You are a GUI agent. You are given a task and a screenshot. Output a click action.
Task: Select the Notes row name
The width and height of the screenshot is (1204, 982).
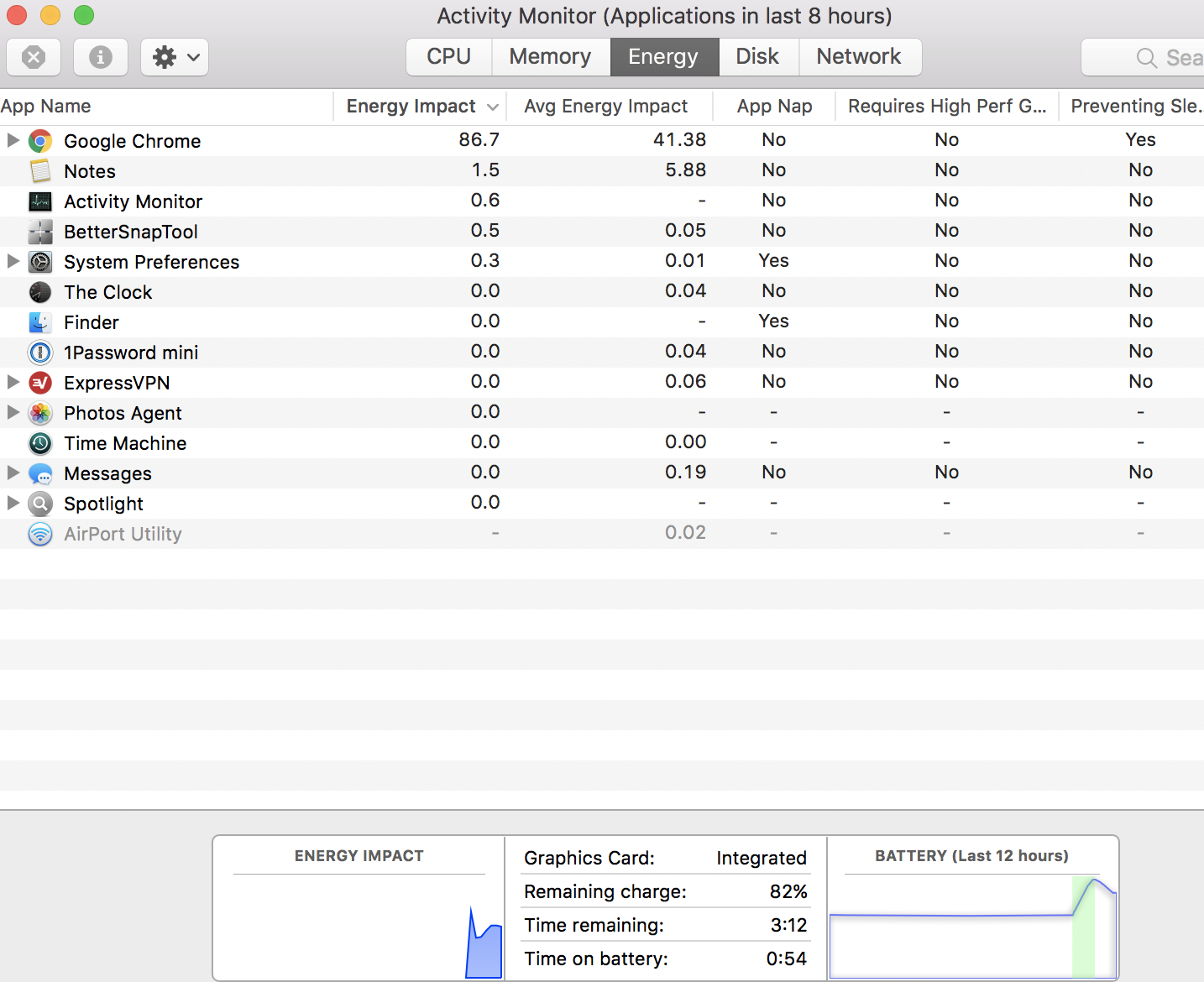(x=90, y=171)
